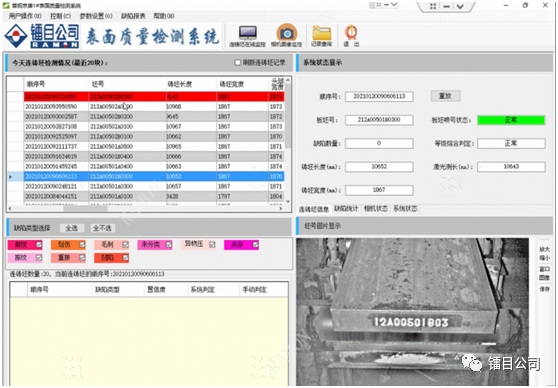
Task: Open the 参数设置 menu
Action: pos(96,16)
